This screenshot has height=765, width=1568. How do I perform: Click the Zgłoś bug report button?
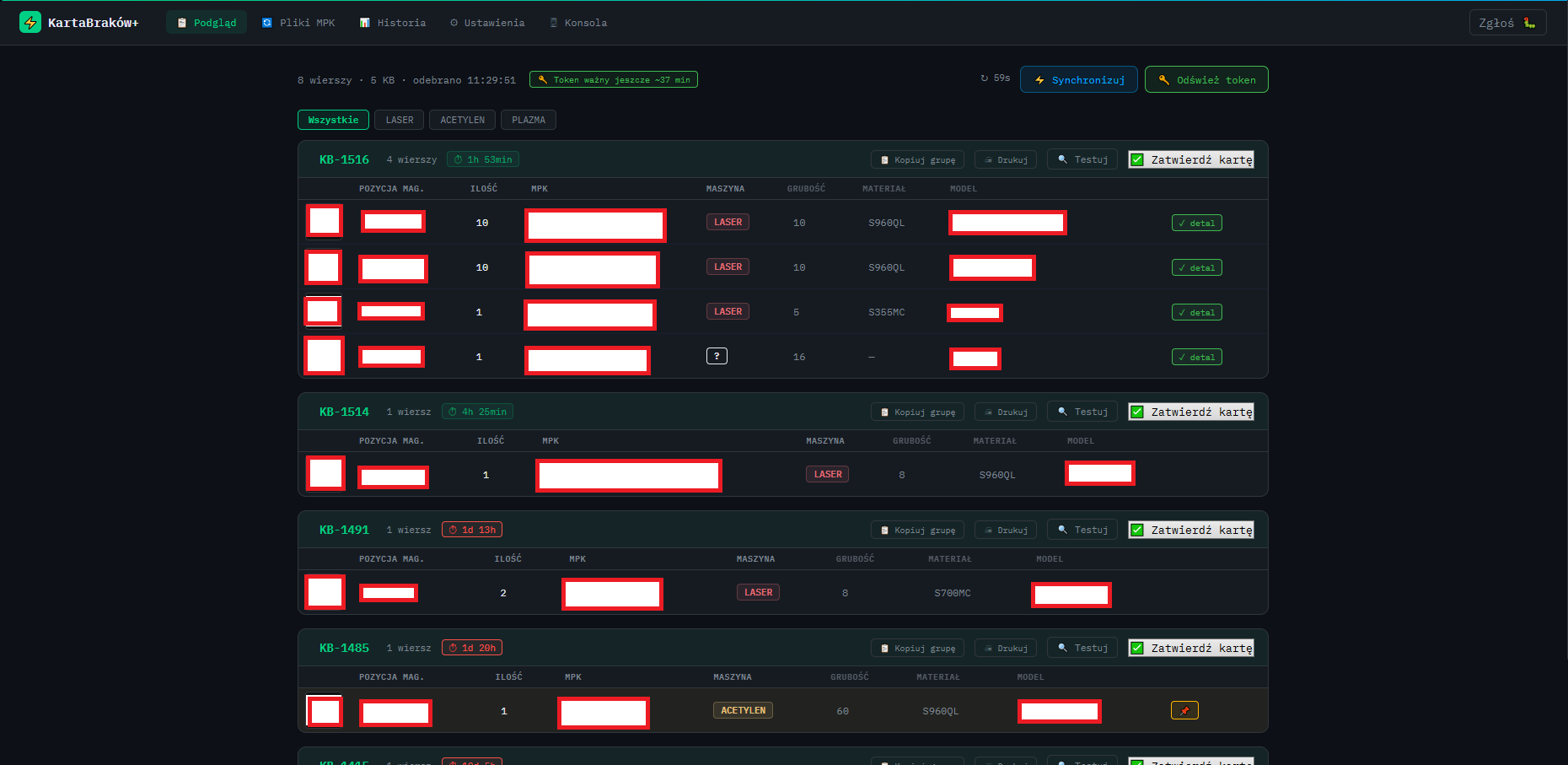point(1507,23)
